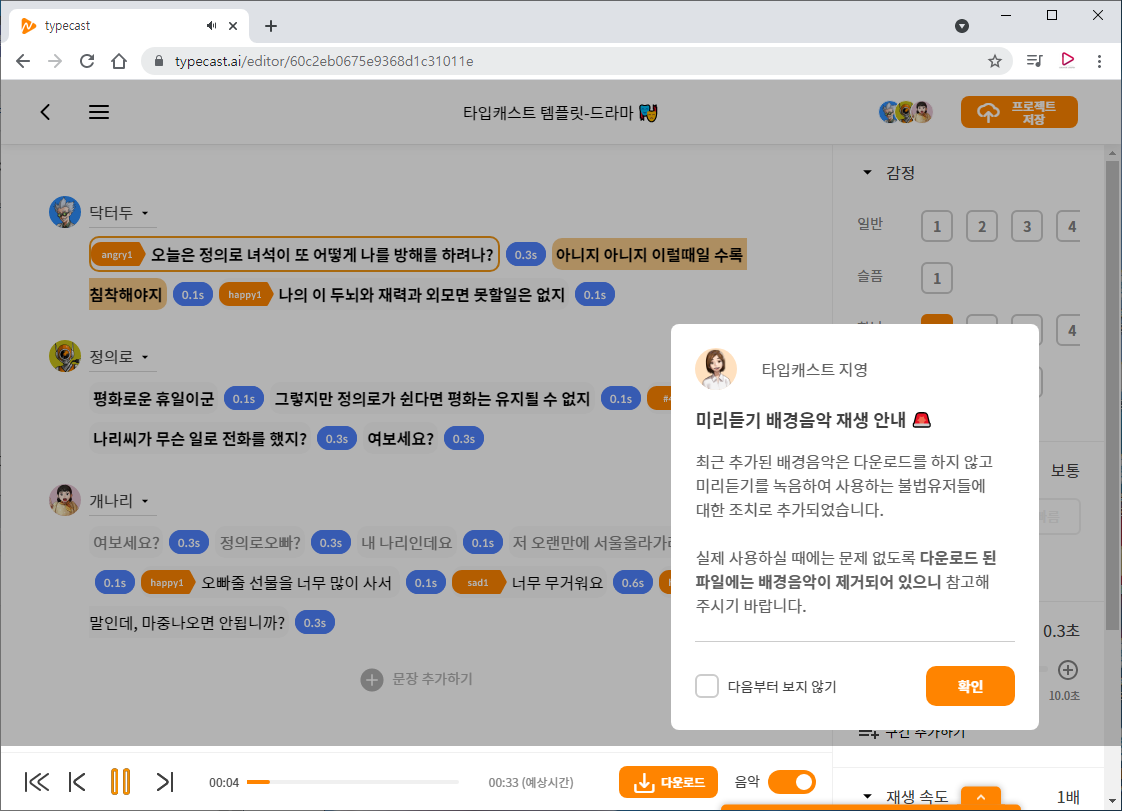This screenshot has height=811, width=1122.
Task: Click the right panel vertical scrollbar
Action: tap(1112, 394)
